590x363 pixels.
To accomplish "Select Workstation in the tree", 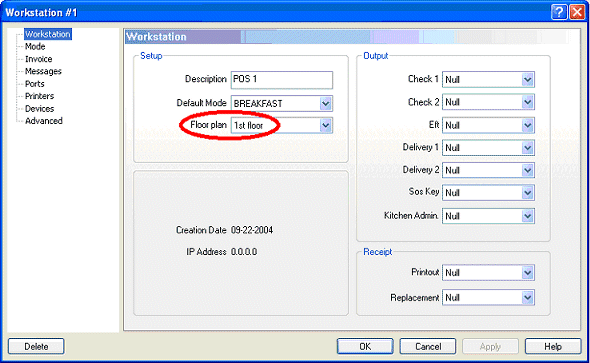I will point(48,34).
